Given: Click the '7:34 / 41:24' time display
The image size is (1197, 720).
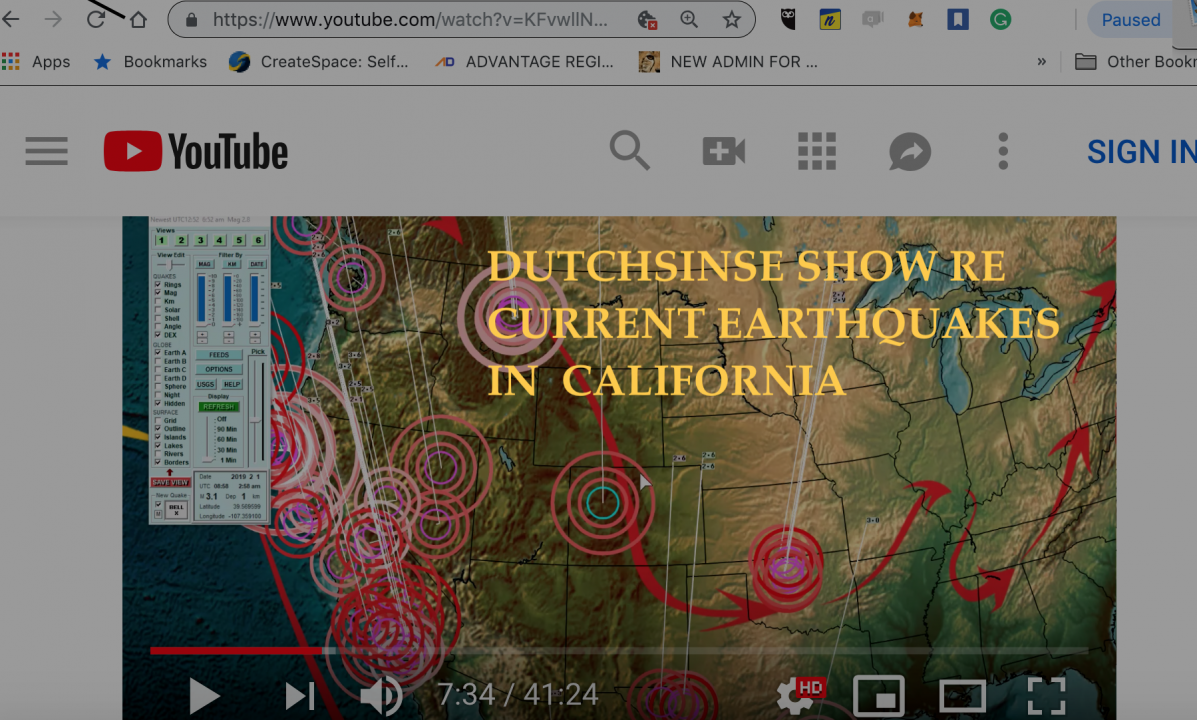Looking at the screenshot, I should pyautogui.click(x=518, y=695).
